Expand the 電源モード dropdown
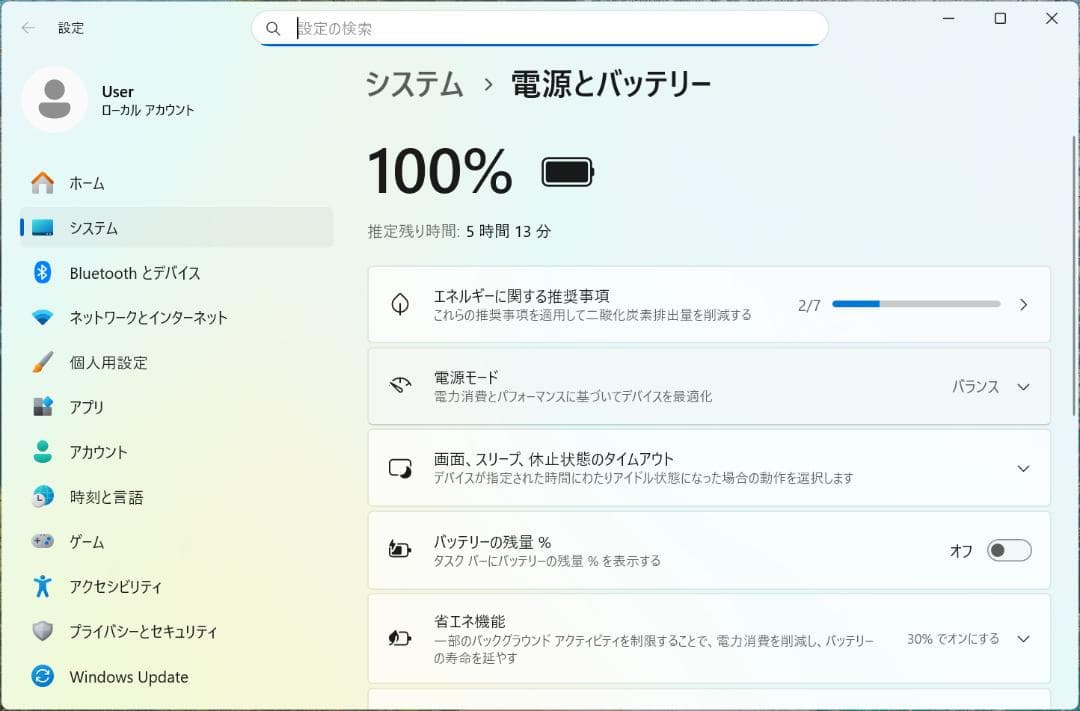1080x711 pixels. click(x=1022, y=386)
